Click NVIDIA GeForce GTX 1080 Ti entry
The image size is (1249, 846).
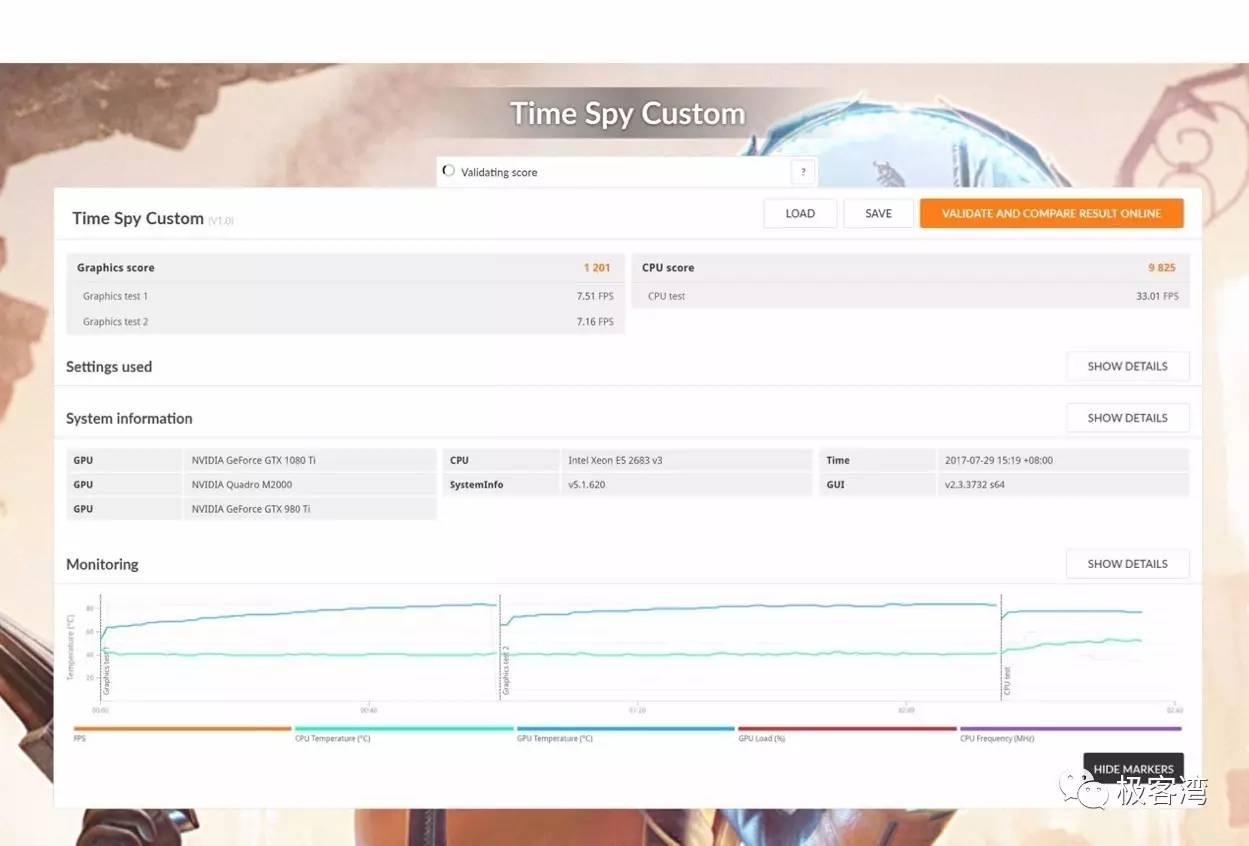tap(253, 460)
